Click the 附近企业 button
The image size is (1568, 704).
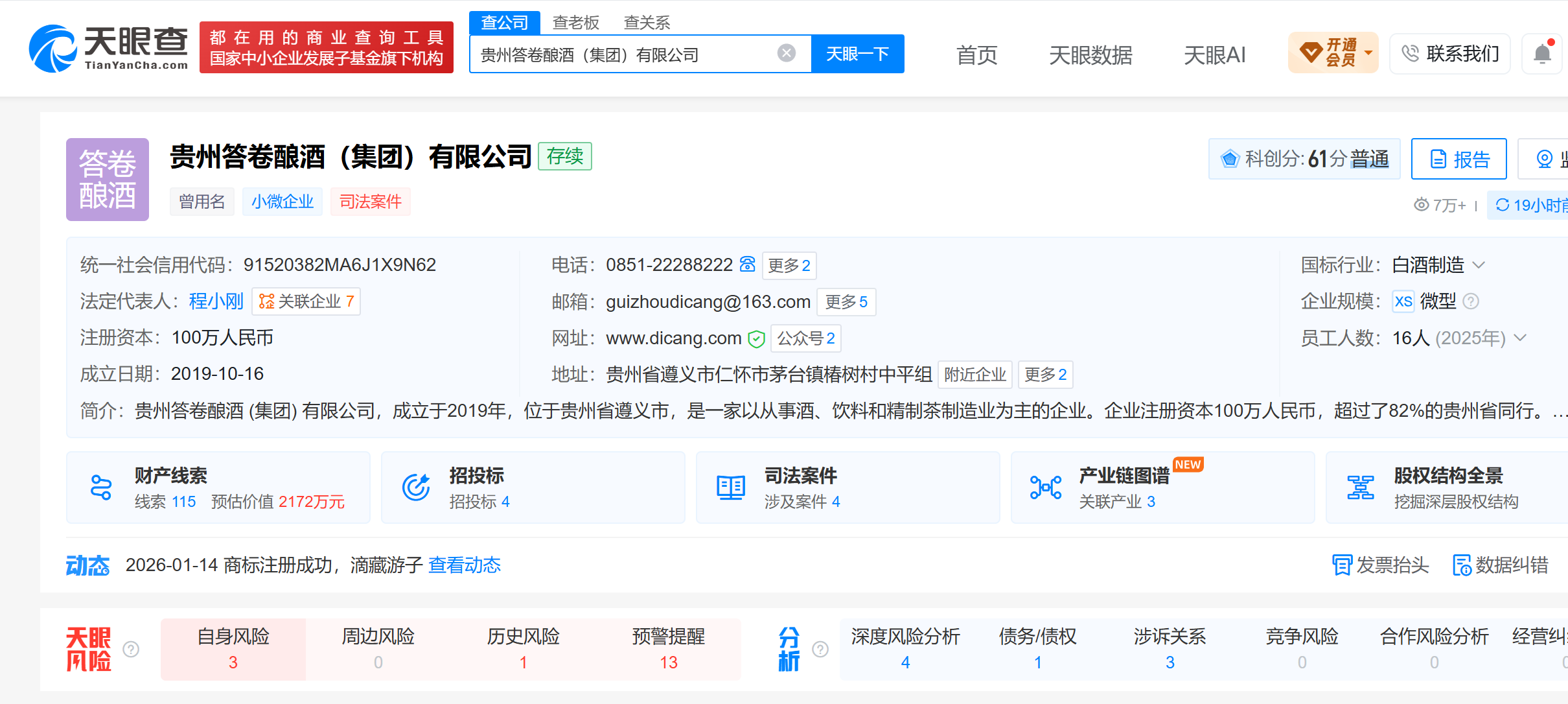coord(975,375)
